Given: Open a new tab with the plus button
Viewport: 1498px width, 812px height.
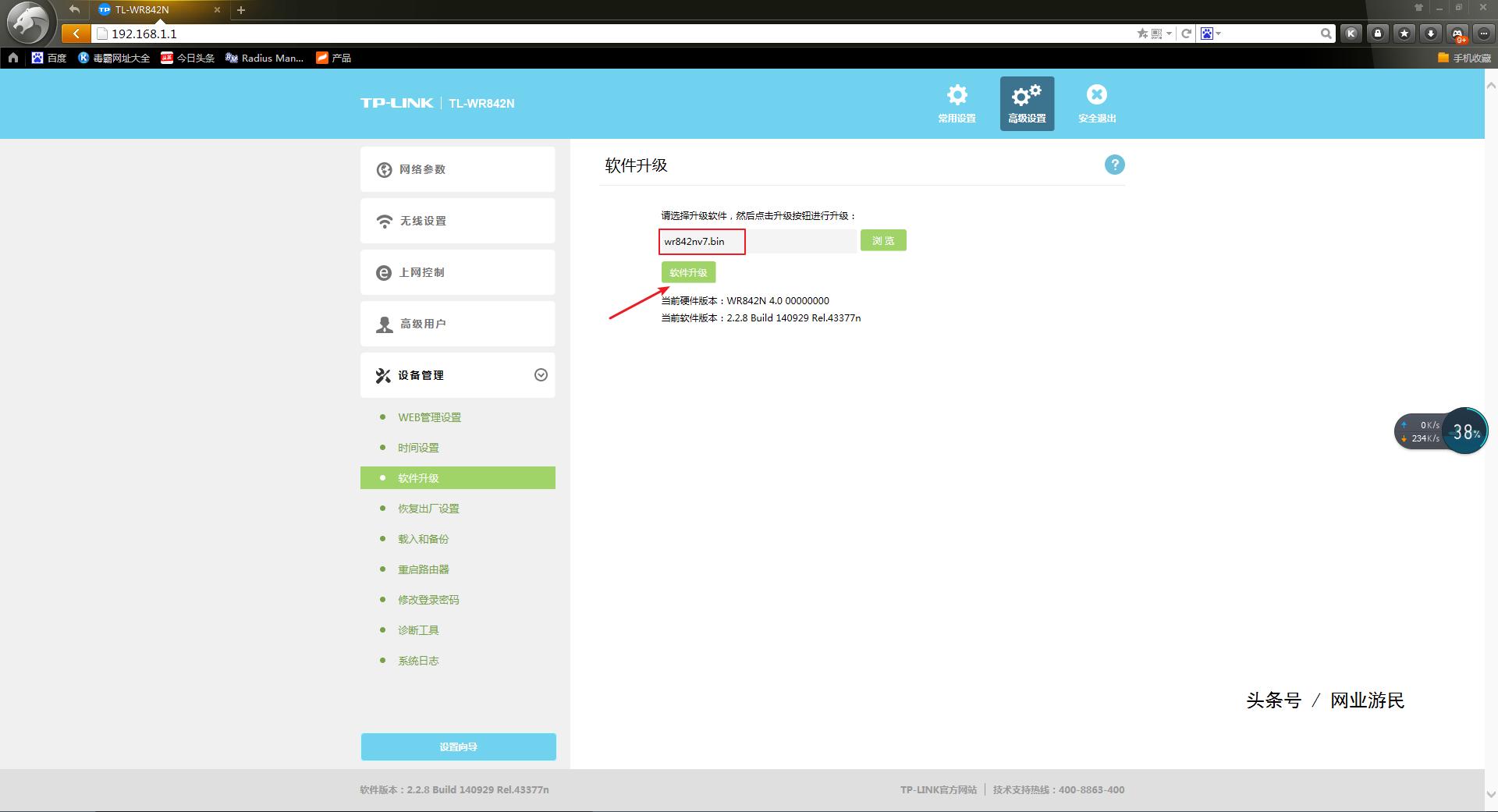Looking at the screenshot, I should pos(241,10).
